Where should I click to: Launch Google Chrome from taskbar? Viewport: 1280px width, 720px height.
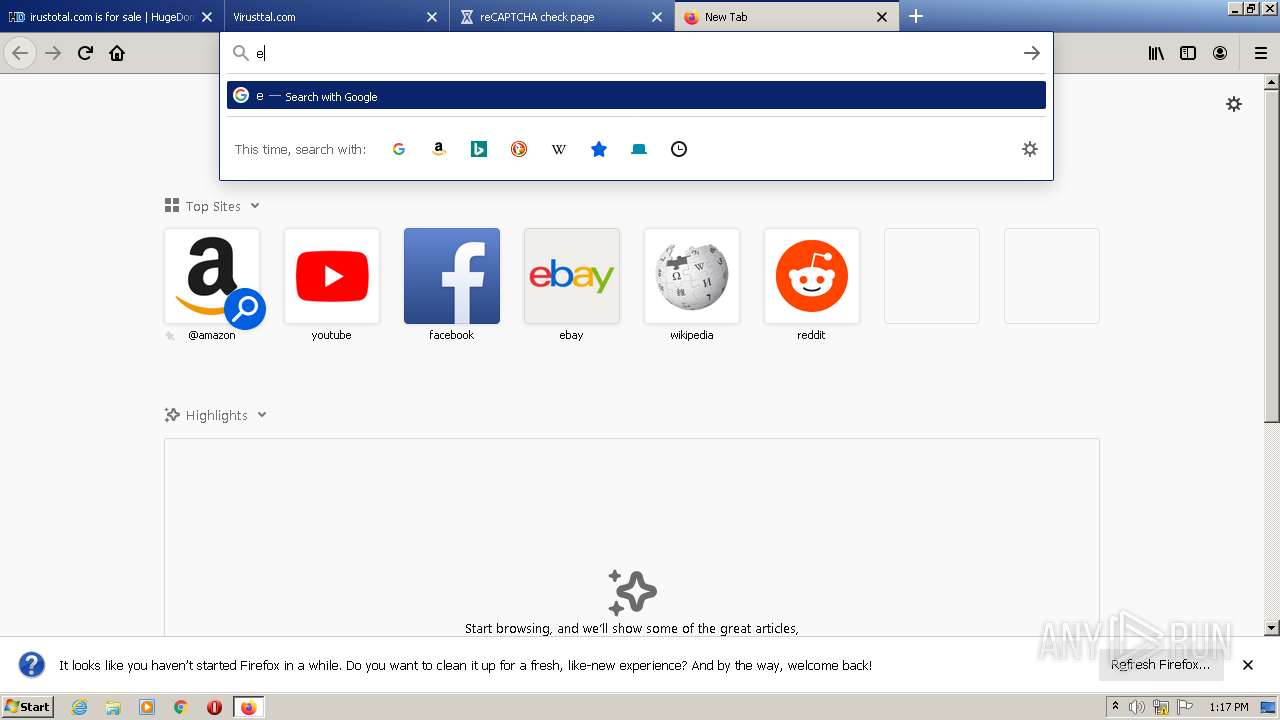[181, 707]
